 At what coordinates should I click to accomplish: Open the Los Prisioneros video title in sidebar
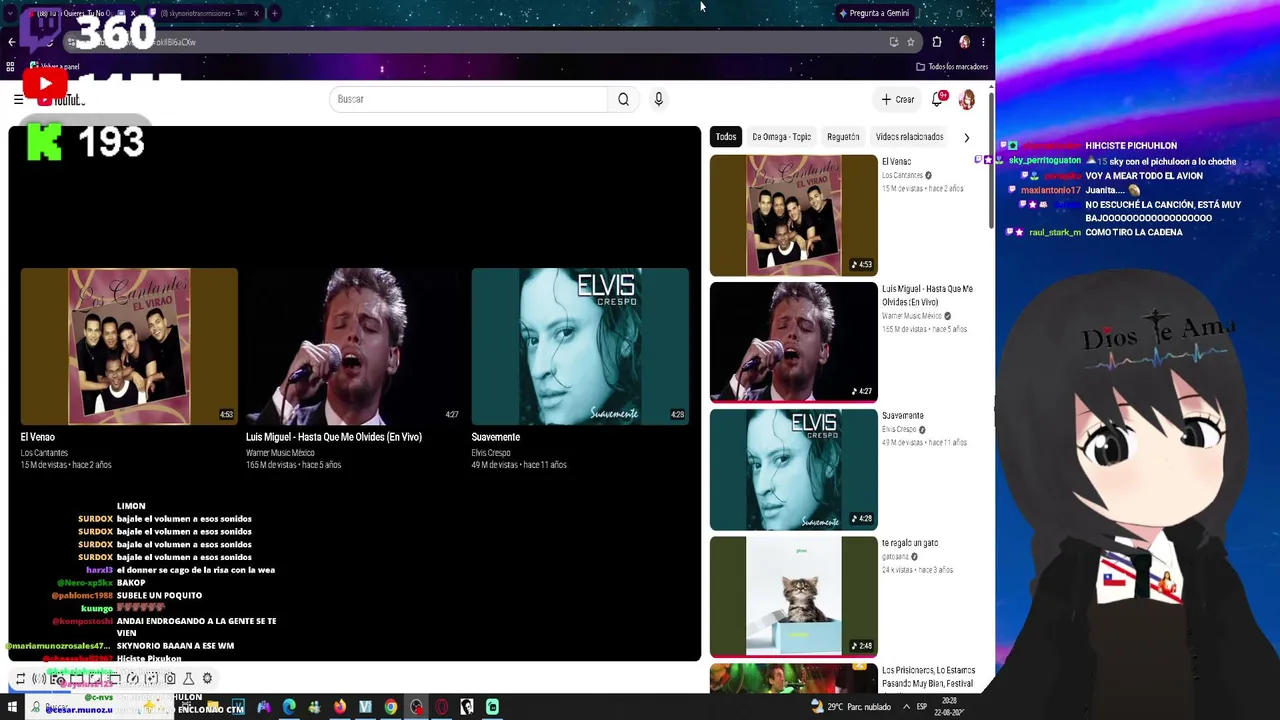[928, 677]
